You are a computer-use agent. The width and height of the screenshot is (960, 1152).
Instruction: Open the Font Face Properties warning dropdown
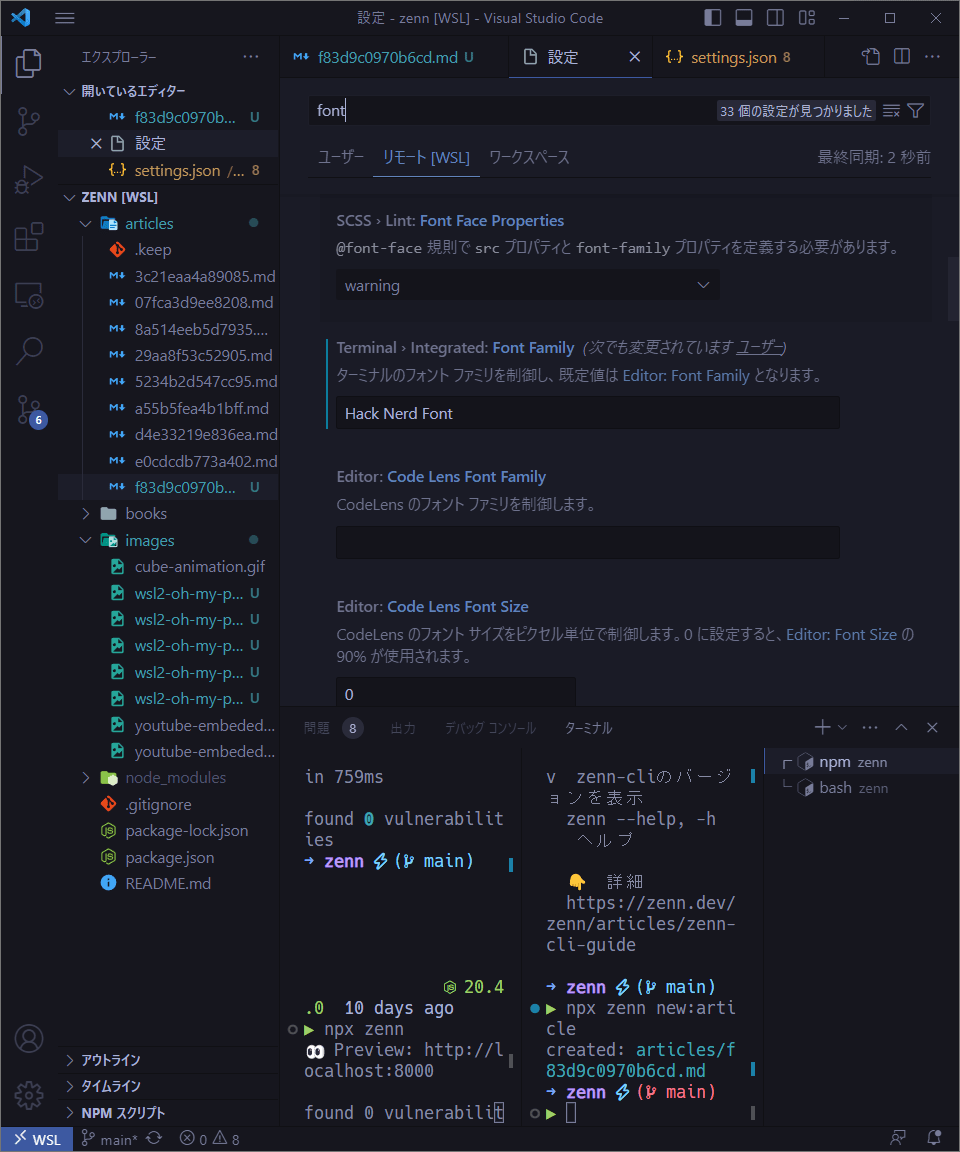pyautogui.click(x=527, y=285)
